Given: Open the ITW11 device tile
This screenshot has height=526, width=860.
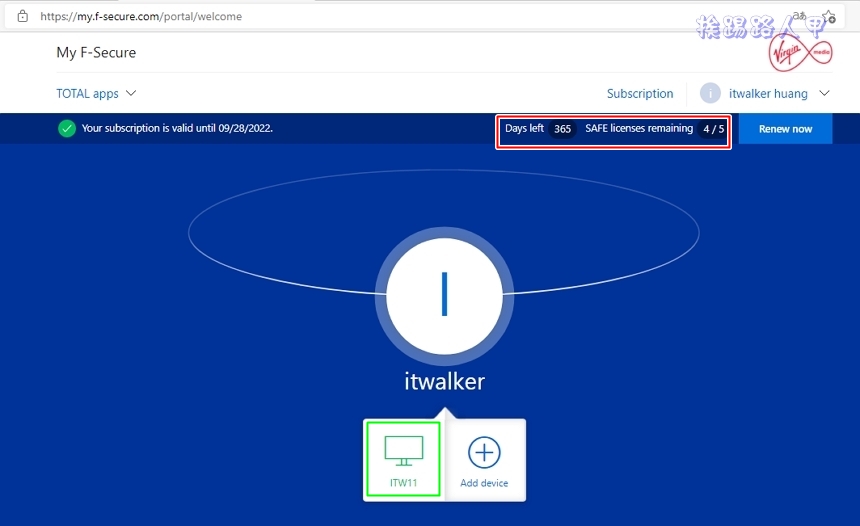Looking at the screenshot, I should [x=404, y=460].
